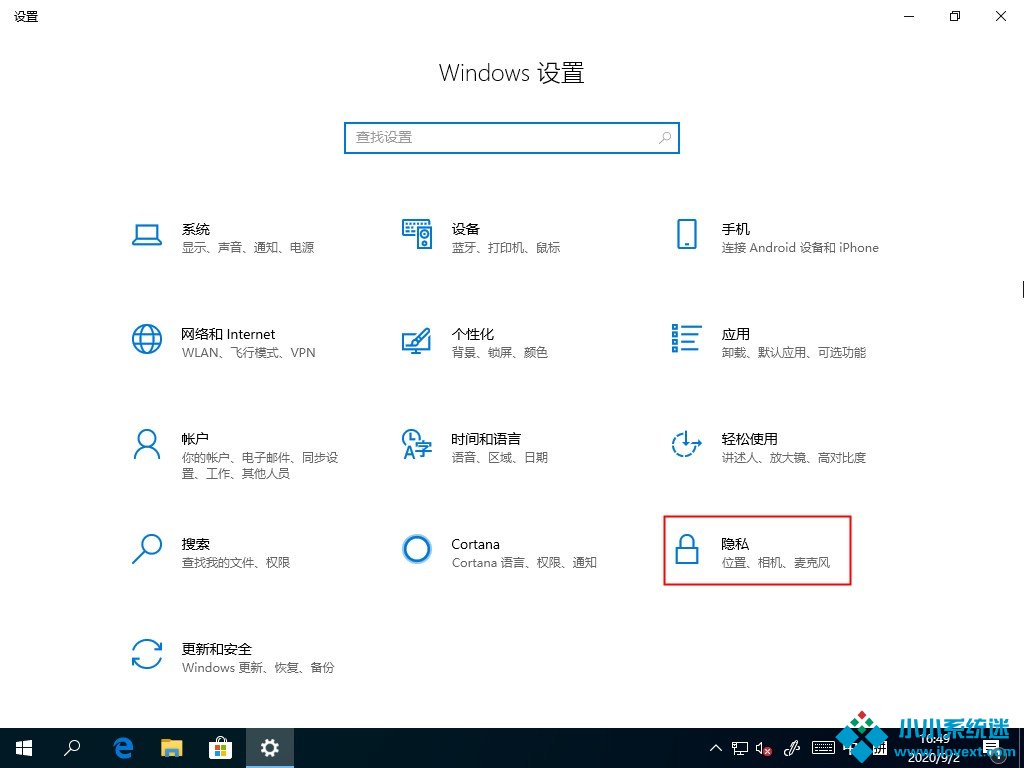Click description 查找我的文件、权限
This screenshot has height=768, width=1024.
tap(236, 562)
